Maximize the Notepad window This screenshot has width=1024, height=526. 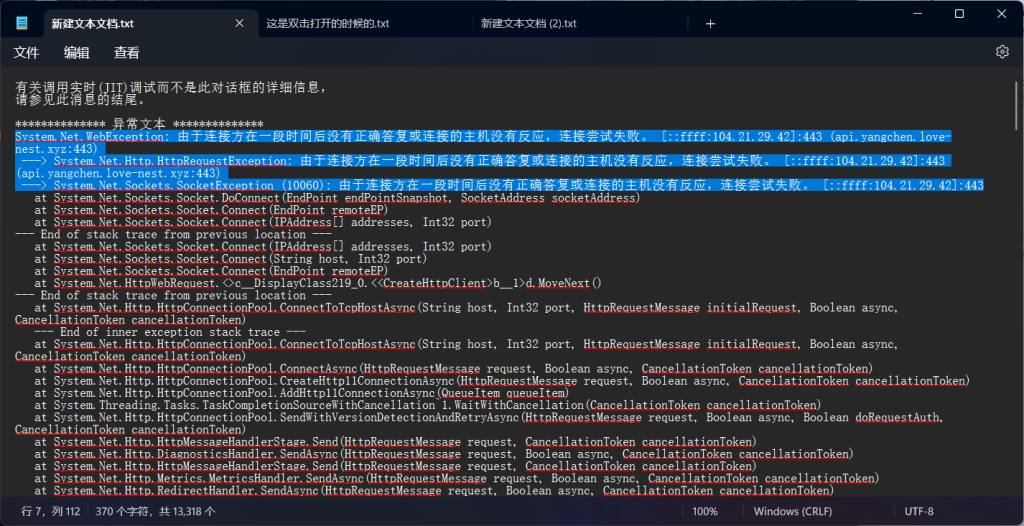pyautogui.click(x=959, y=14)
